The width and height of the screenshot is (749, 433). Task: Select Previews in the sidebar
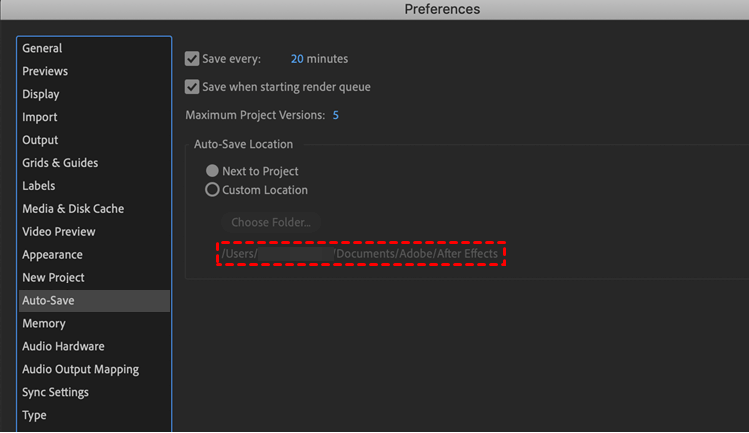pos(45,71)
